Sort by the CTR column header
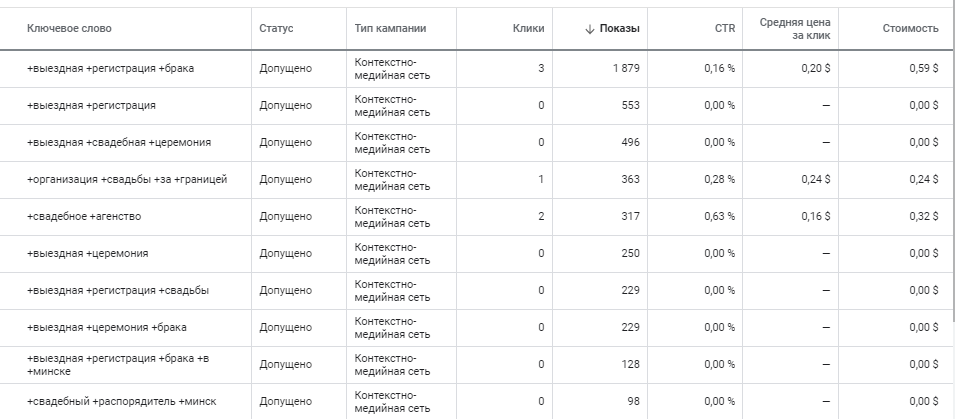Image resolution: width=955 pixels, height=419 pixels. coord(725,29)
